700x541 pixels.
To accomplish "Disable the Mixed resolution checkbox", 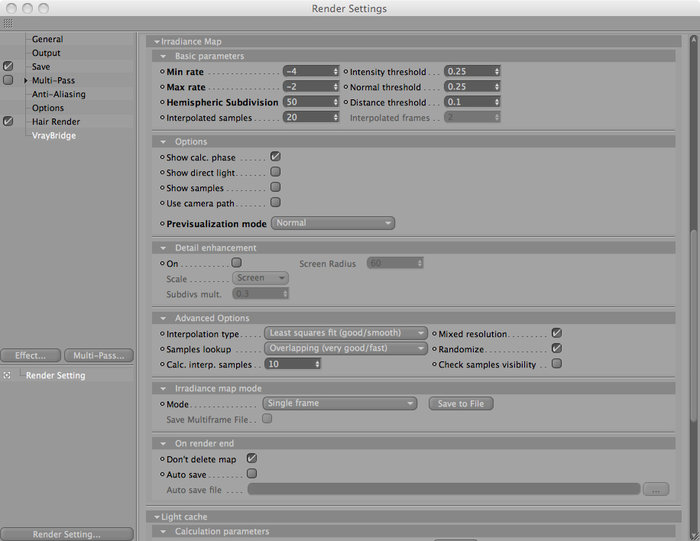I will coord(557,333).
